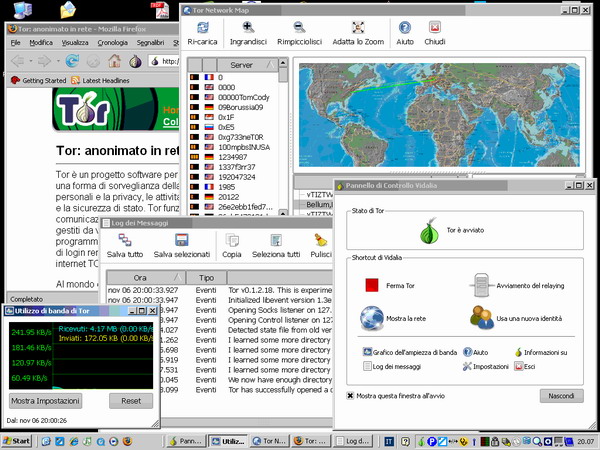This screenshot has height=450, width=600.
Task: Sort log entries by the Ora column header
Action: pos(141,277)
